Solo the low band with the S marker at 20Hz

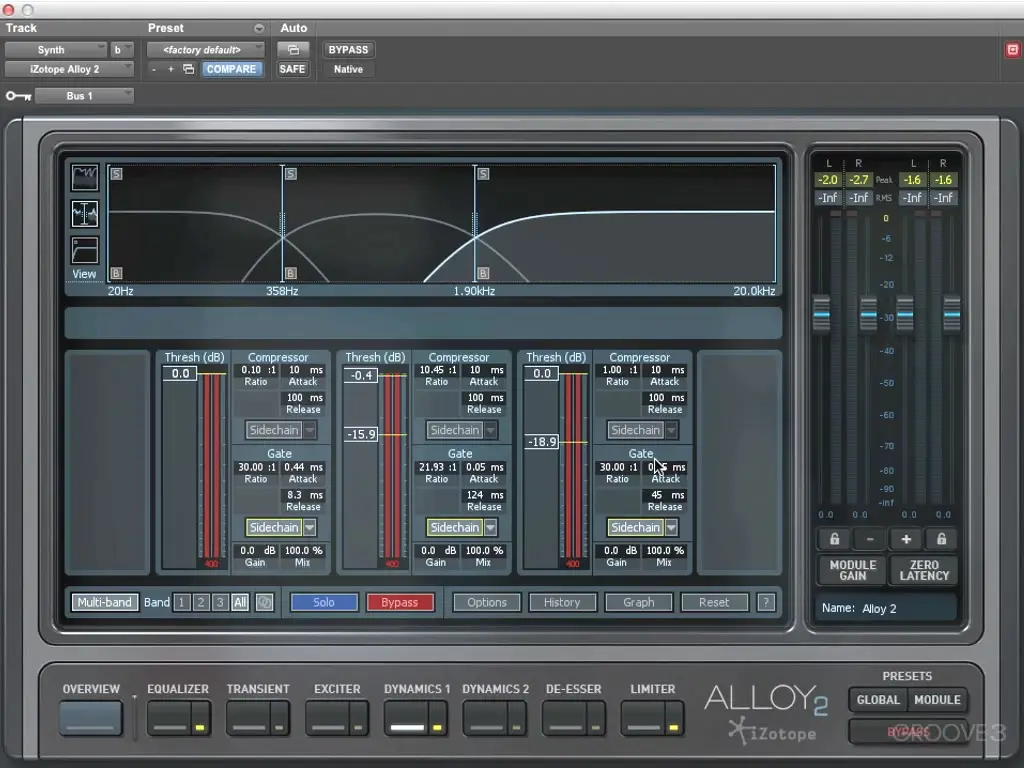click(116, 174)
